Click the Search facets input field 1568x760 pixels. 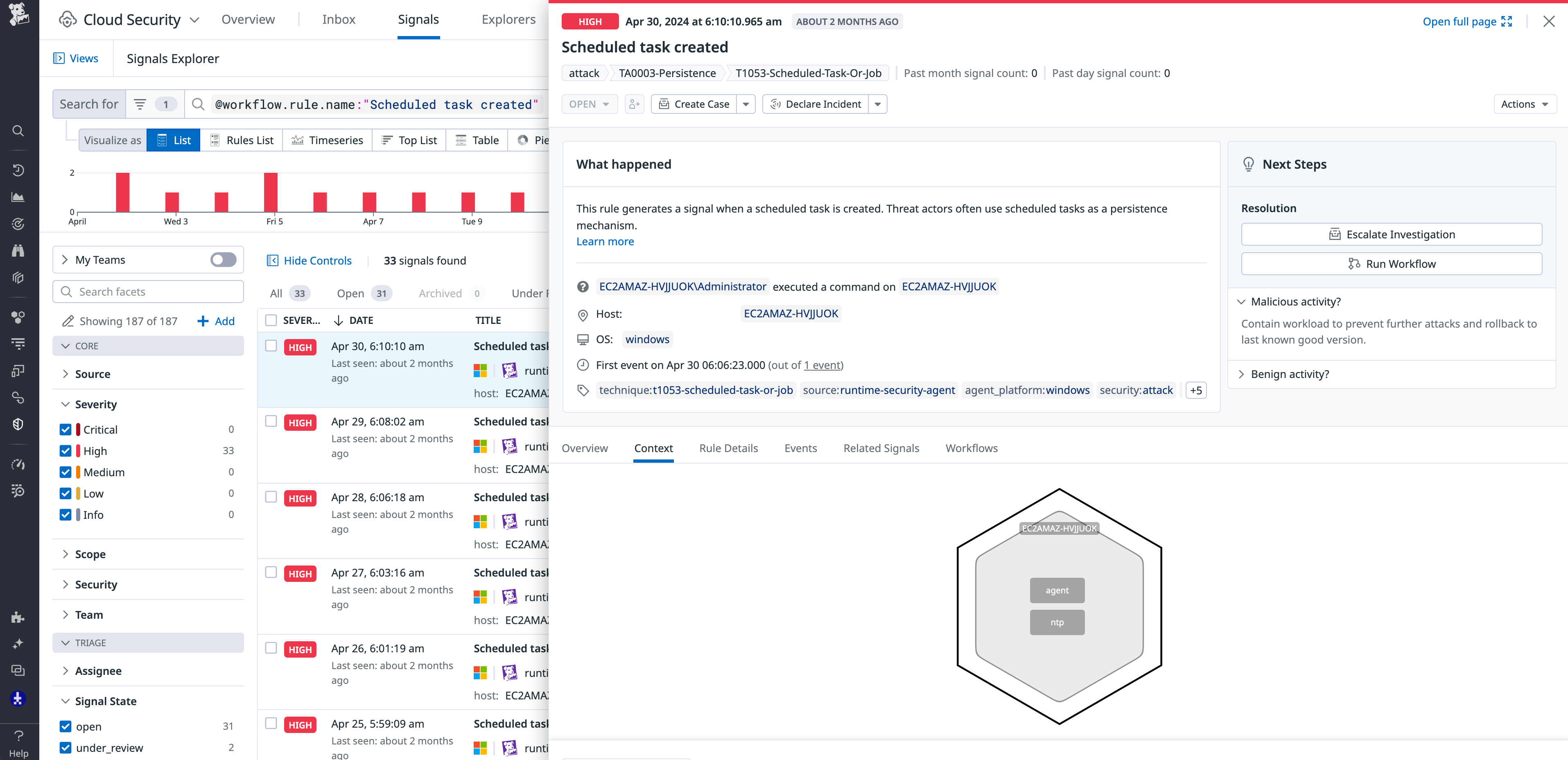(148, 292)
